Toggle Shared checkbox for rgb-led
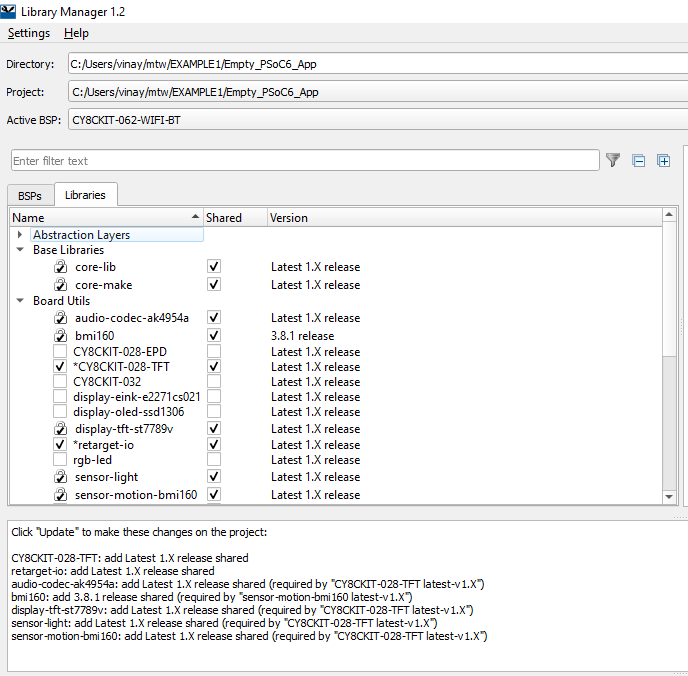Screen dimensions: 688x676 (x=213, y=460)
